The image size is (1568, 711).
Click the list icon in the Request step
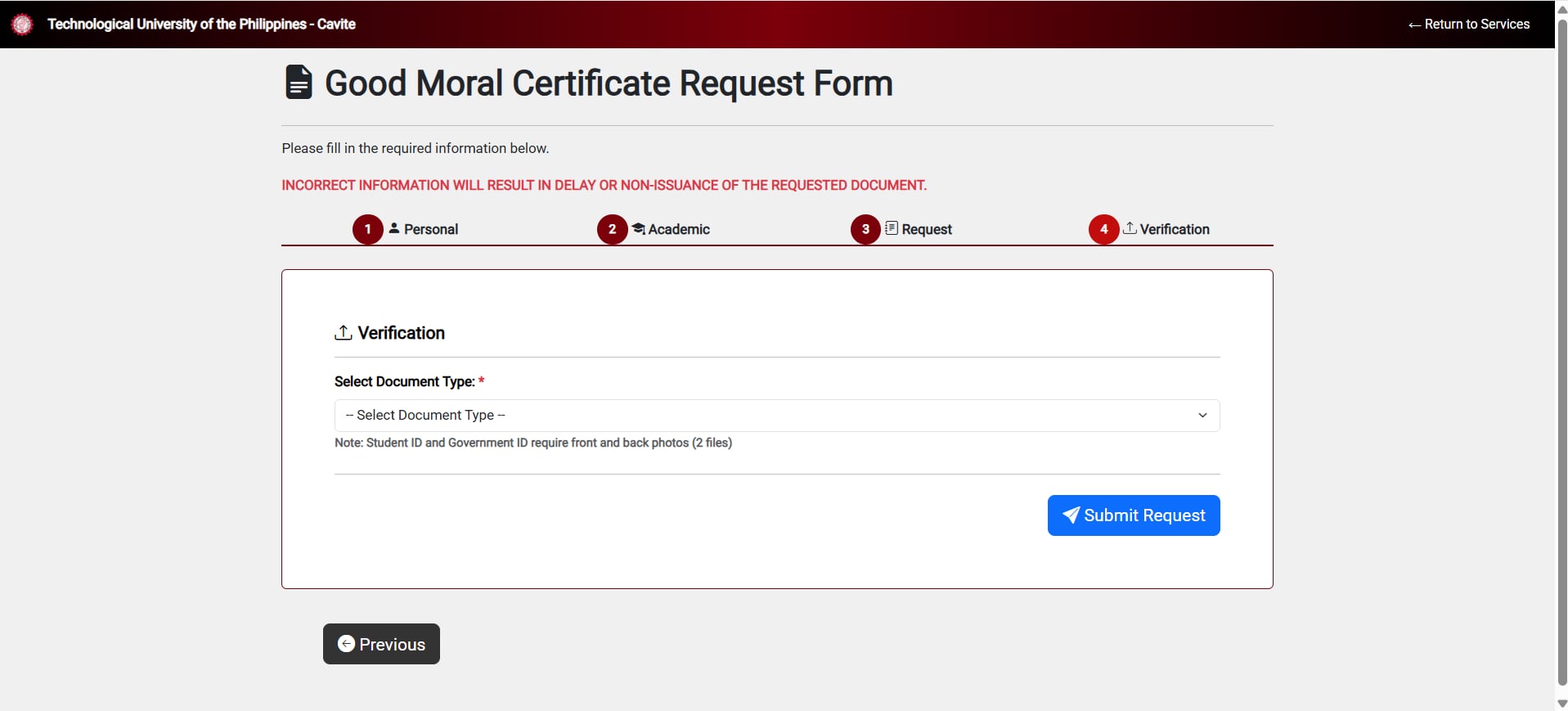(x=892, y=228)
